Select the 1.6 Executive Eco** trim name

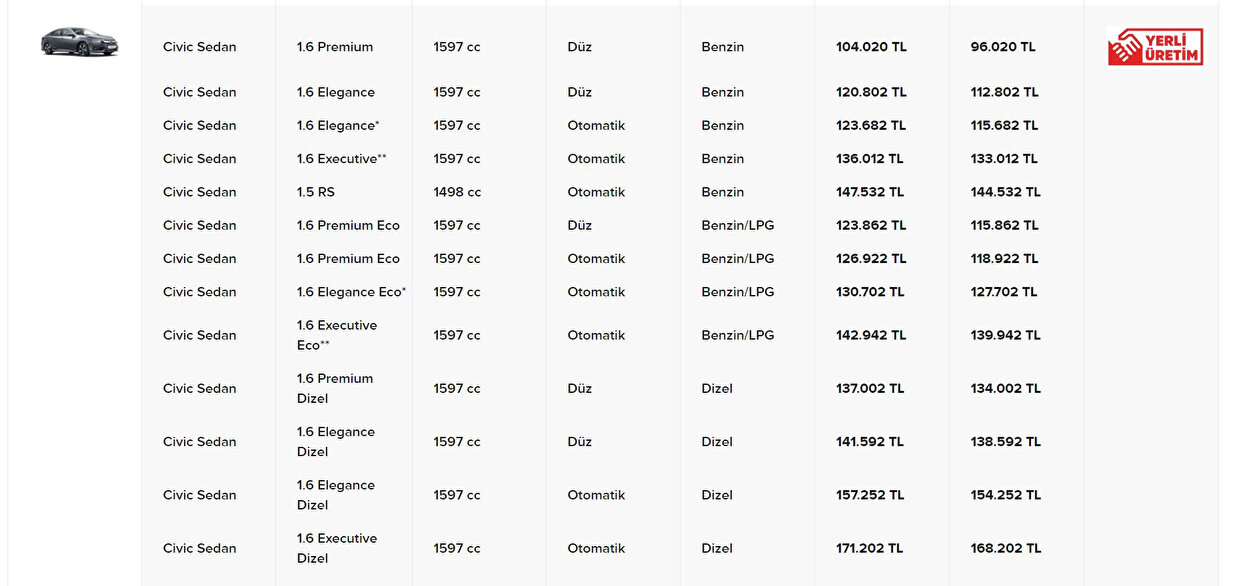pyautogui.click(x=337, y=335)
